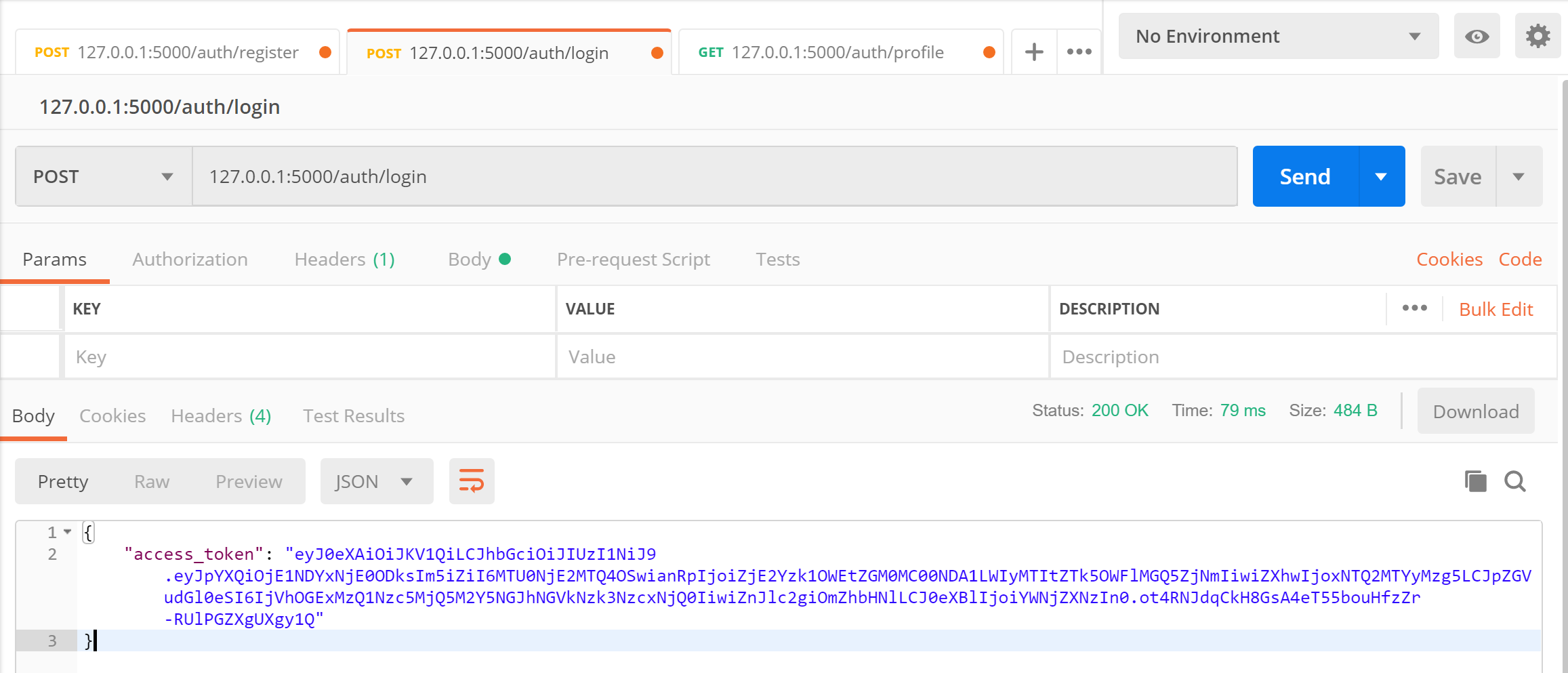This screenshot has height=673, width=1568.
Task: Open the No Environment dropdown
Action: click(1277, 36)
